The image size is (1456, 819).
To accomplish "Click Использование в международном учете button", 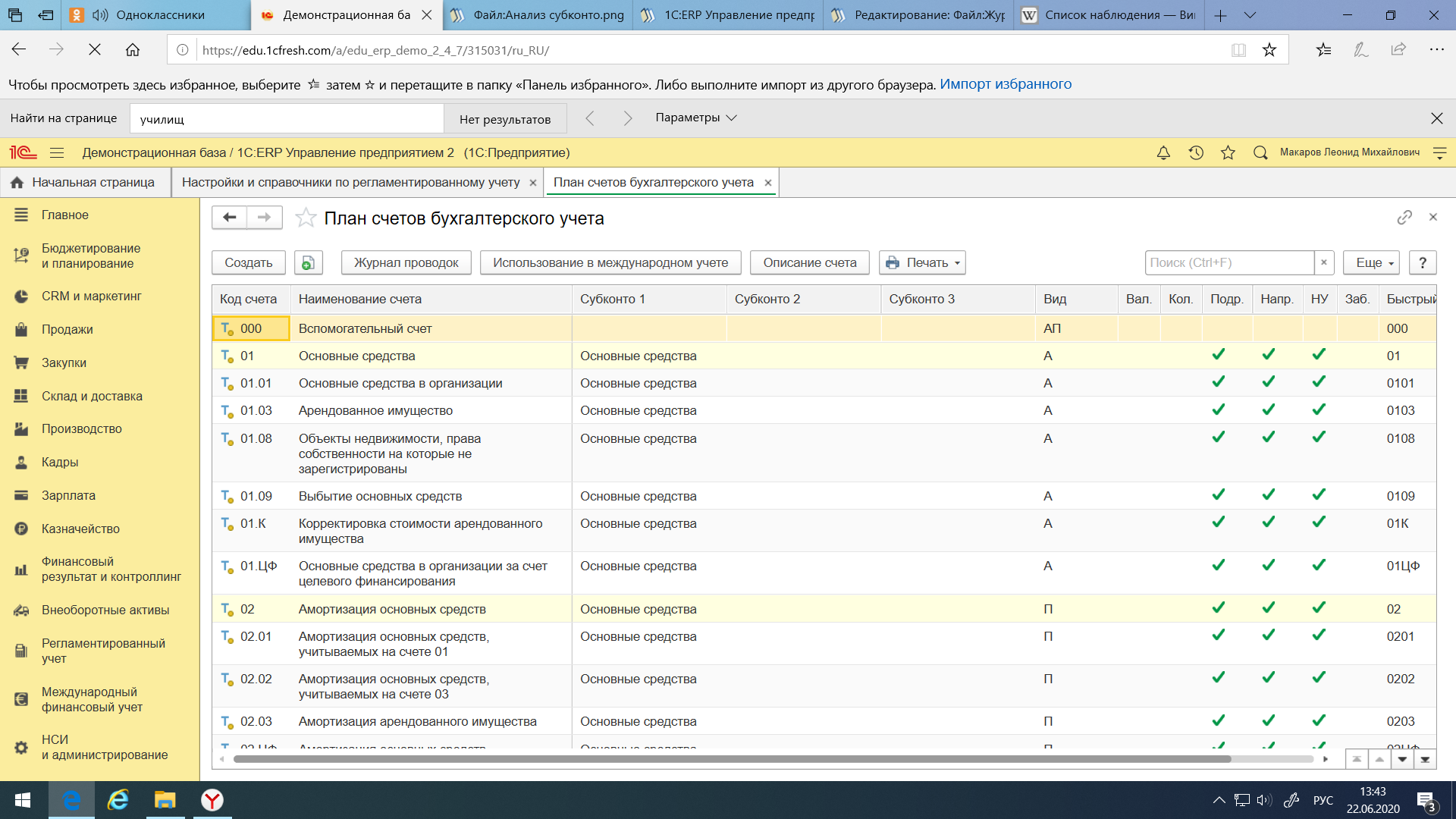I will 610,262.
